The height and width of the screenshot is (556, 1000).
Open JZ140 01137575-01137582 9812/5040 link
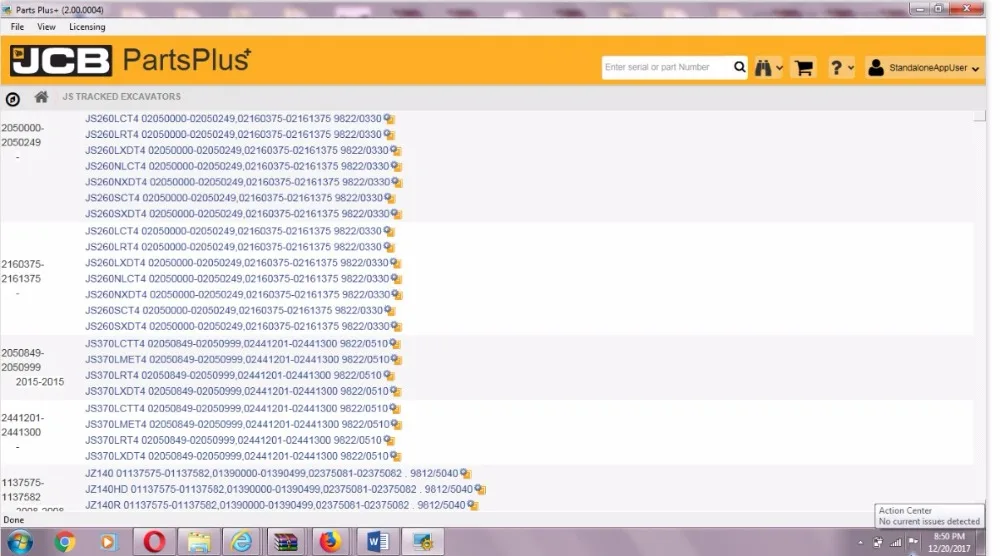point(272,474)
